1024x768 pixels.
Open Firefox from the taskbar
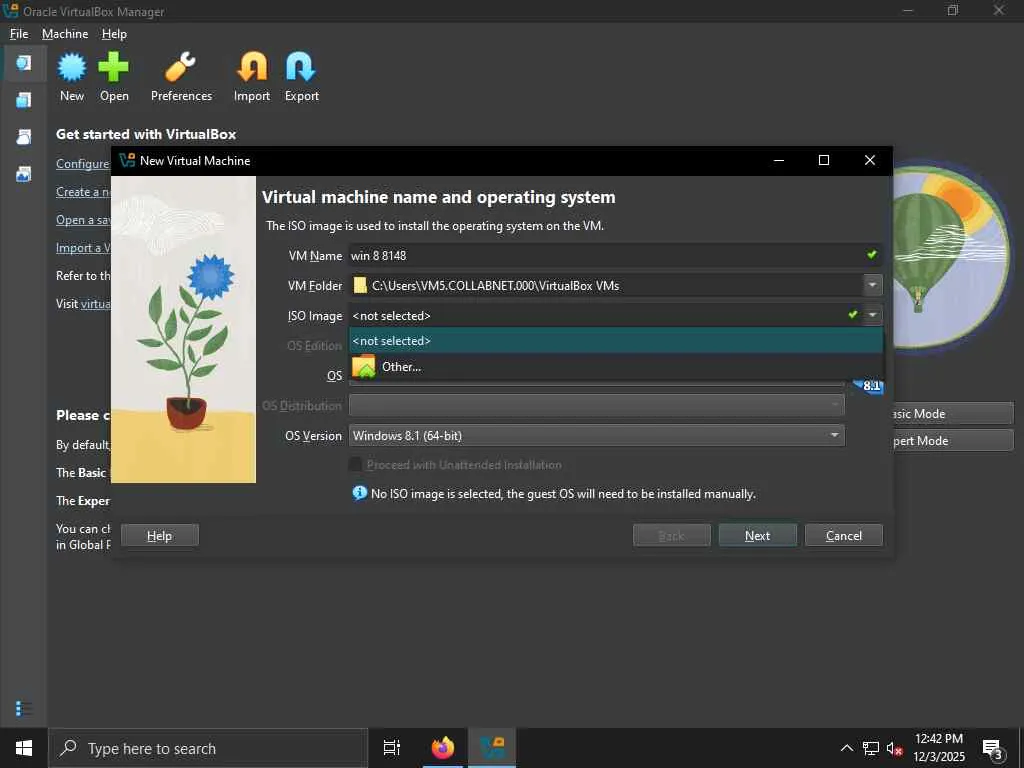443,748
